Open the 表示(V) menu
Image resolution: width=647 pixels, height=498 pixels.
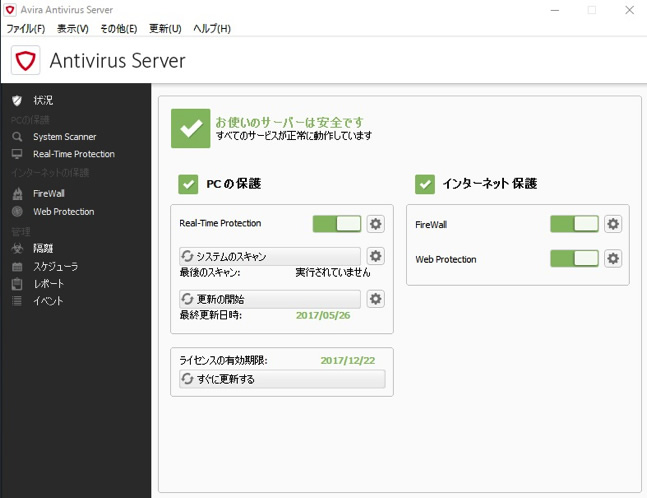pos(73,28)
